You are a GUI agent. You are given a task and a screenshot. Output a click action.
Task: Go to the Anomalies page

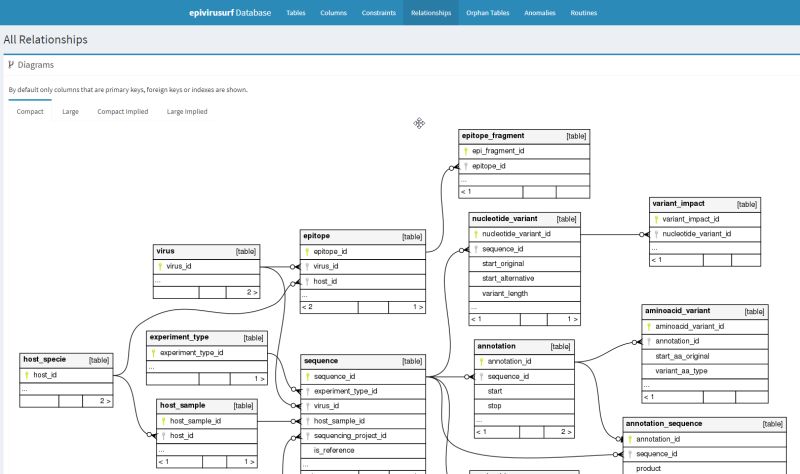click(x=540, y=13)
